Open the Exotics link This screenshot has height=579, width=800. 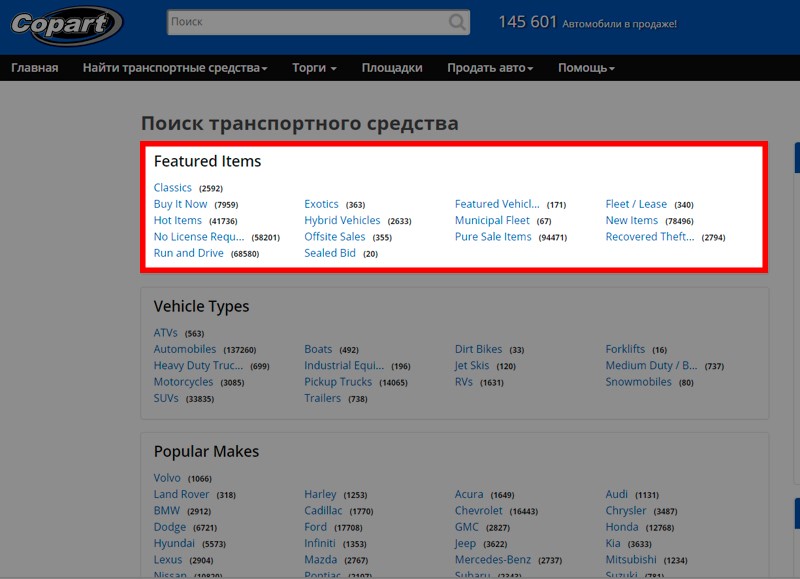coord(321,204)
